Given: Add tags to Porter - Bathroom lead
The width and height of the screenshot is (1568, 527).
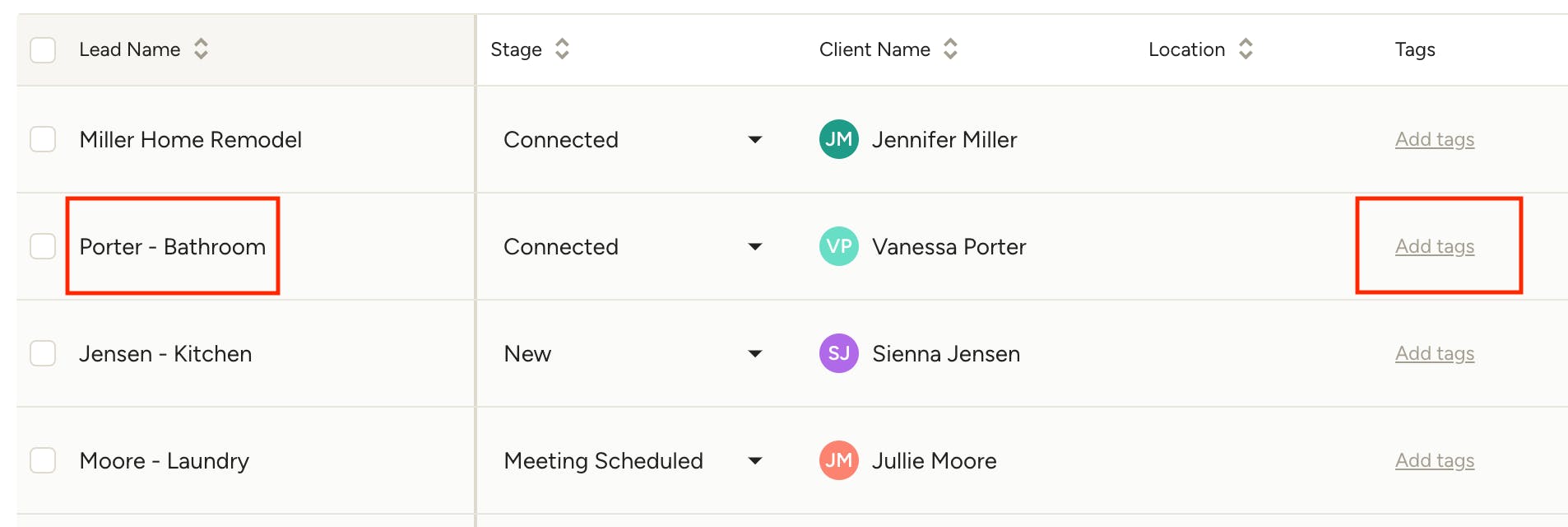Looking at the screenshot, I should coord(1435,246).
